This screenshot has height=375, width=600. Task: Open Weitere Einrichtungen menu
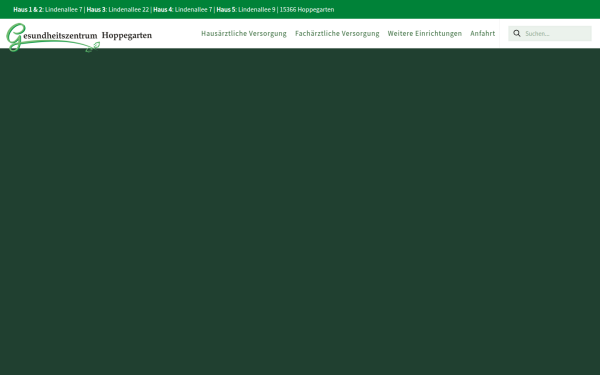pos(425,34)
